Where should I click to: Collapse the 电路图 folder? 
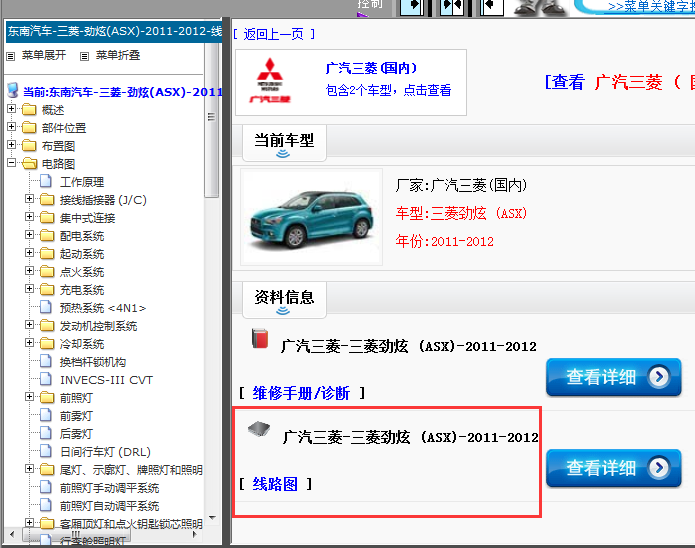pos(12,163)
